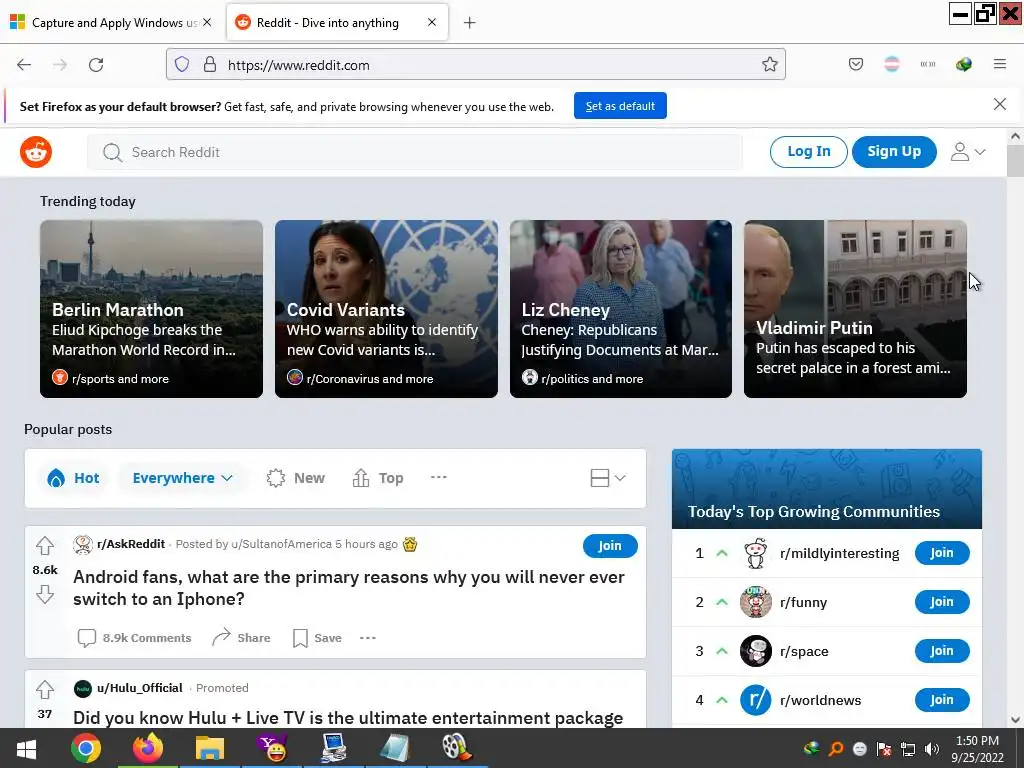Sort posts by Hot
The image size is (1024, 768).
click(73, 478)
